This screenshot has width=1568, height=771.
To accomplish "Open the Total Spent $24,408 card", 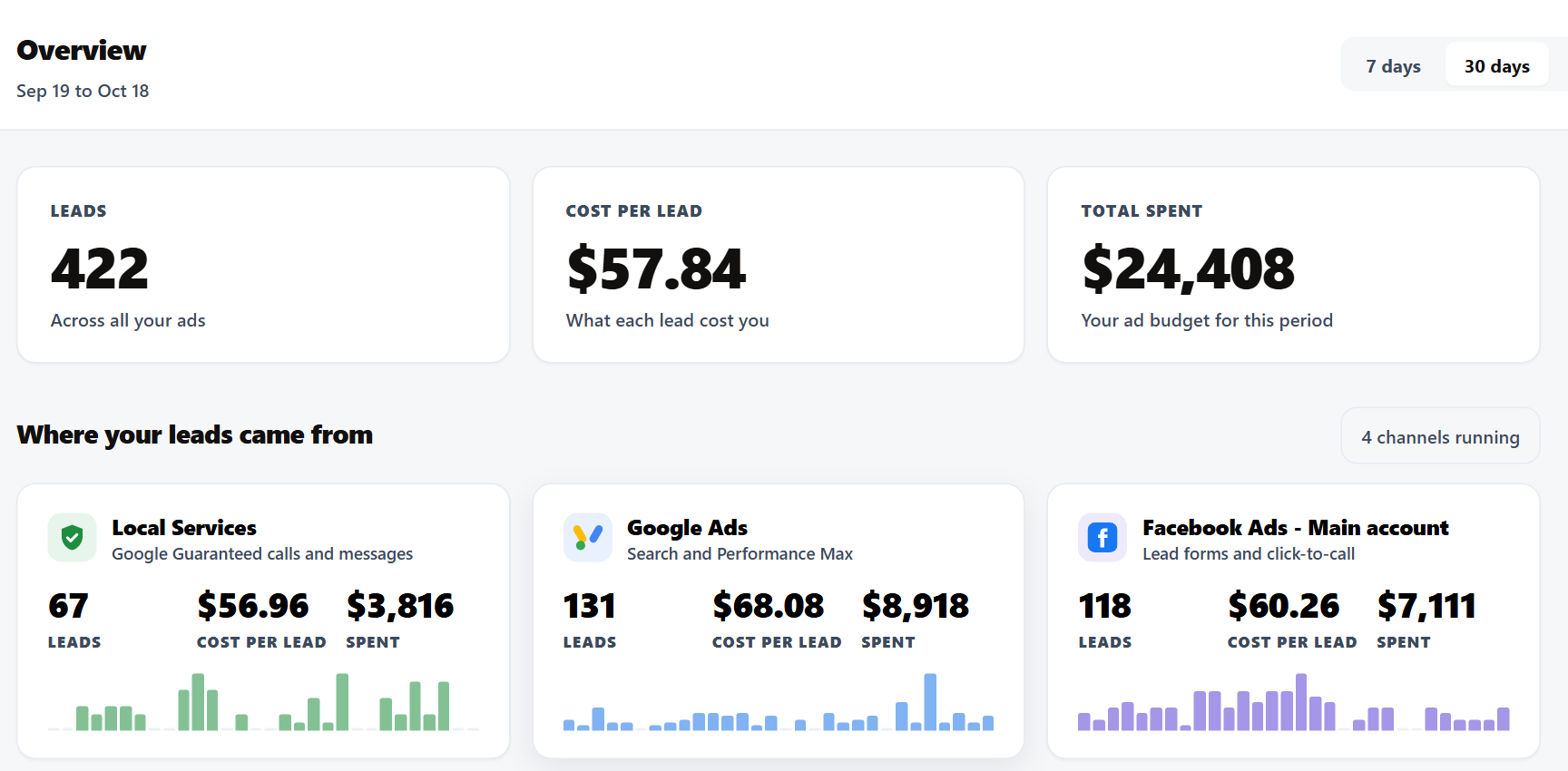I will coord(1293,265).
